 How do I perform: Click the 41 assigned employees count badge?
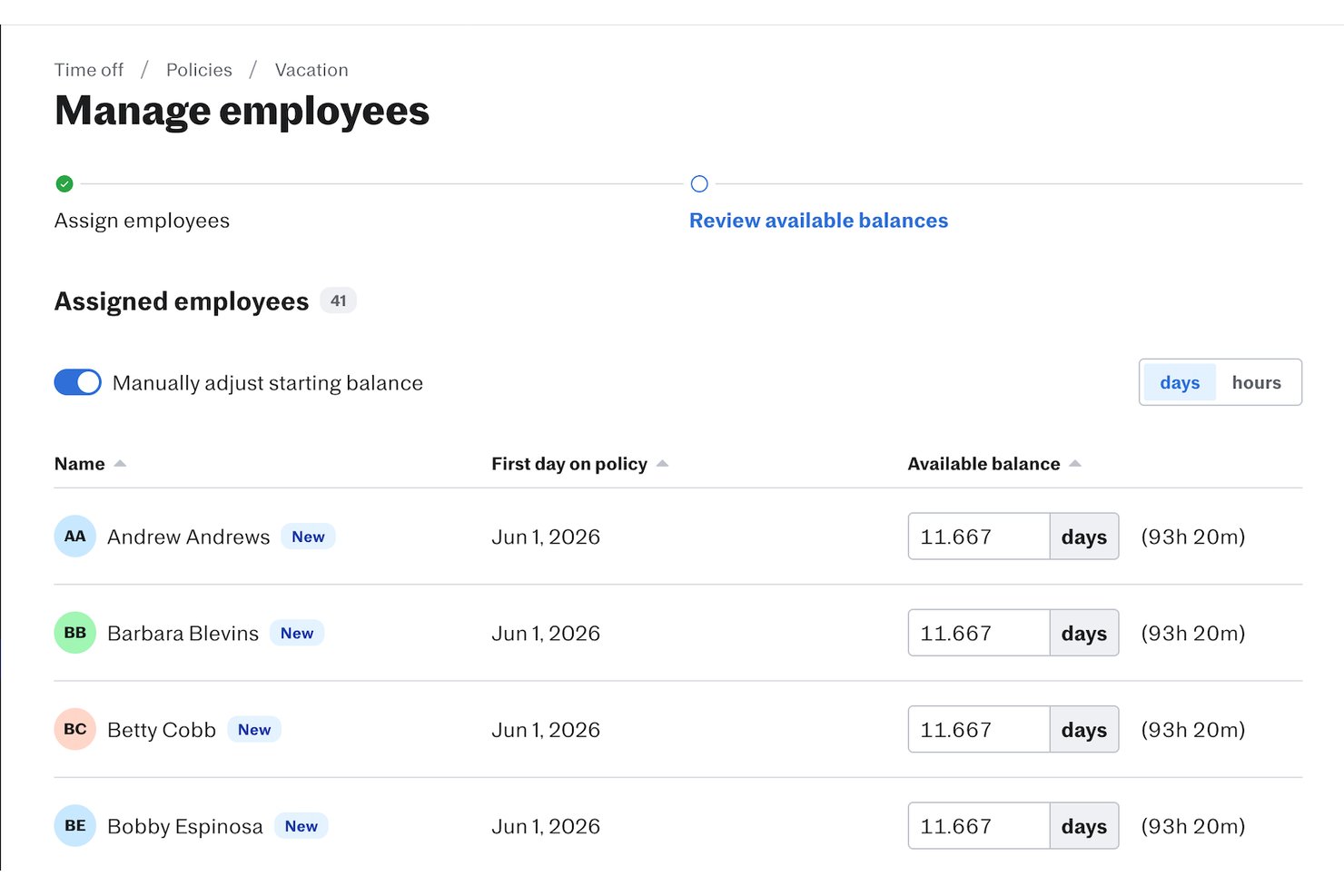pos(339,300)
